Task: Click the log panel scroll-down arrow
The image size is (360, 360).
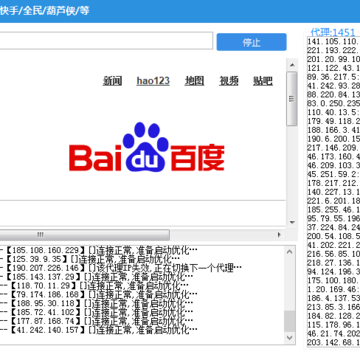Action: 290,338
